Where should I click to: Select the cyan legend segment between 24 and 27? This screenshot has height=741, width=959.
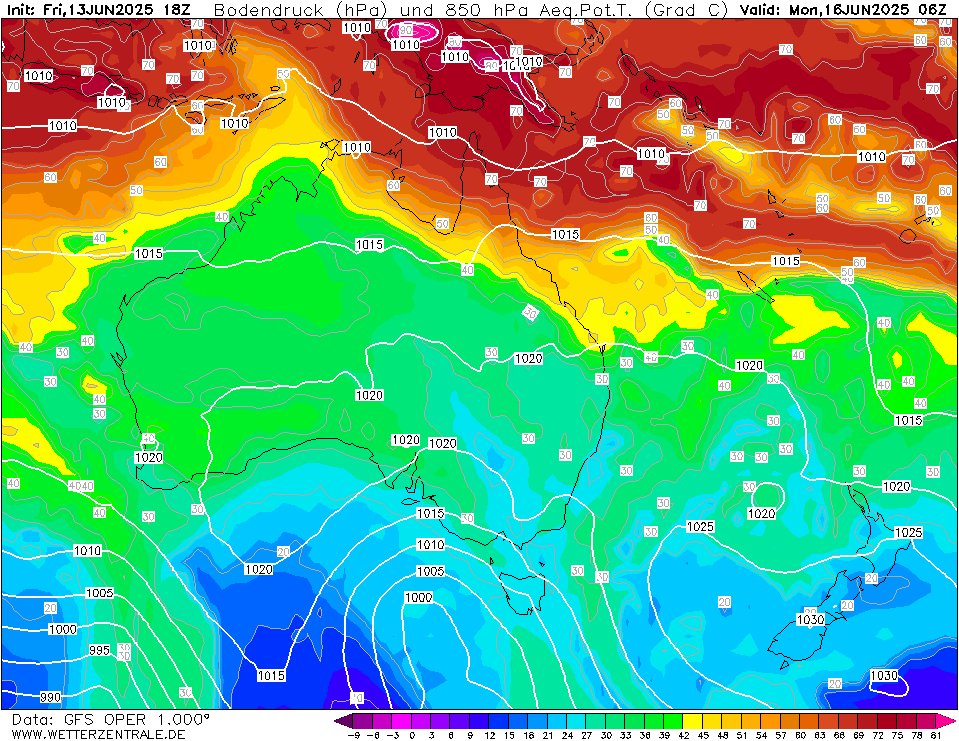tap(576, 721)
